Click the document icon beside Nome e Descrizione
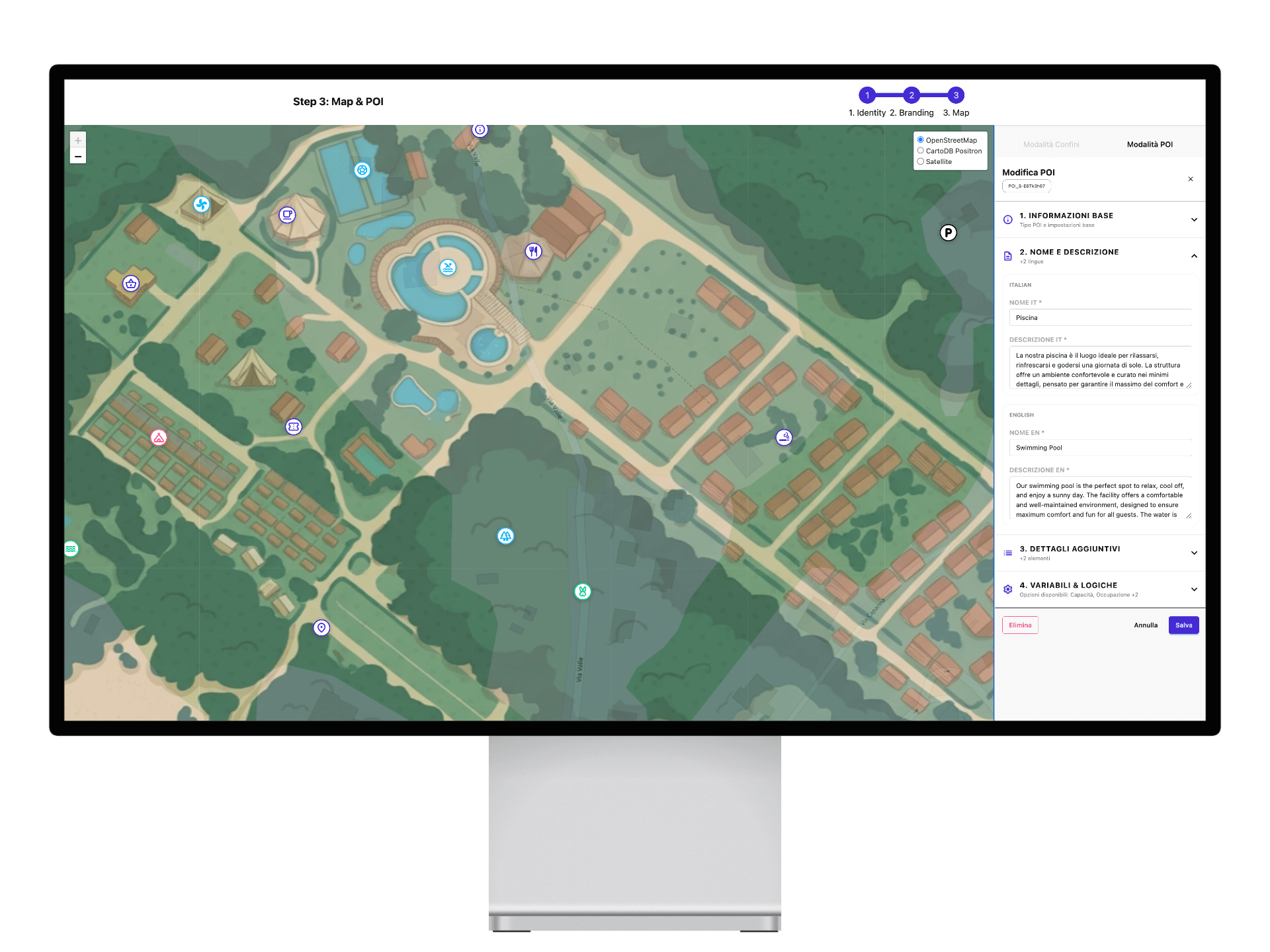 tap(1007, 256)
